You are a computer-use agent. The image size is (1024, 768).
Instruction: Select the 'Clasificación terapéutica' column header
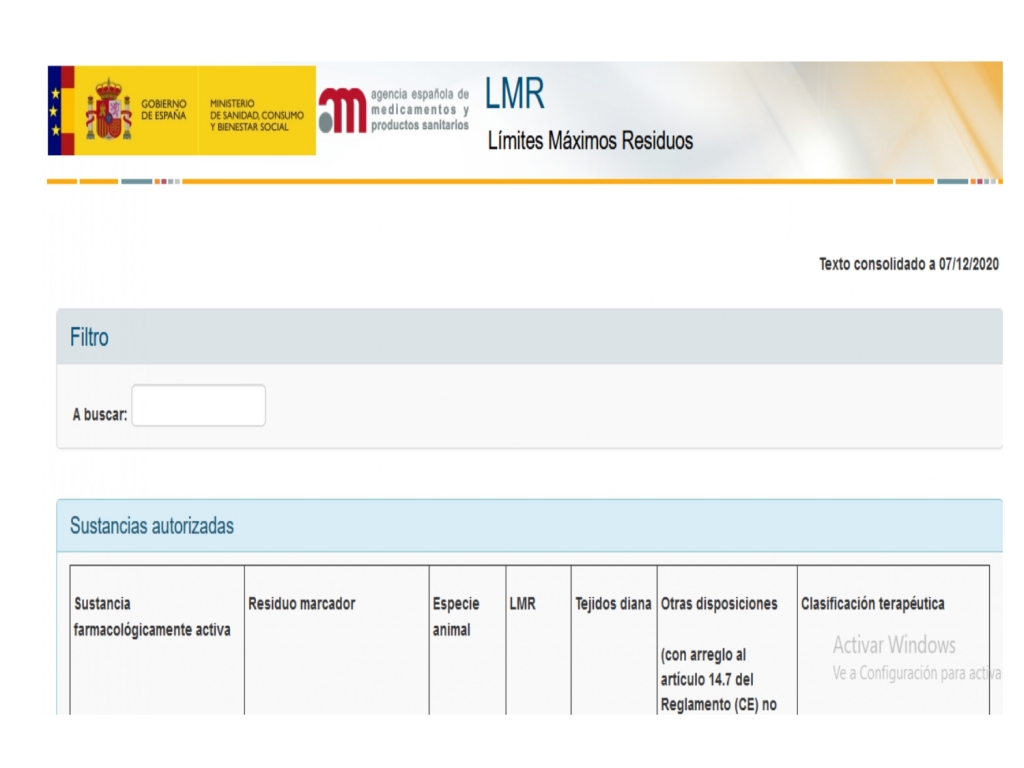click(x=872, y=604)
